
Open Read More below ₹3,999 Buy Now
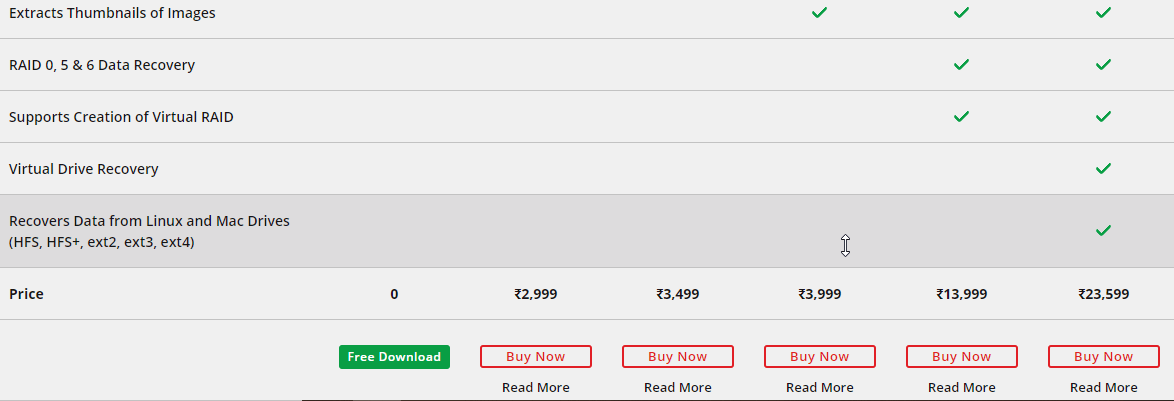[820, 387]
